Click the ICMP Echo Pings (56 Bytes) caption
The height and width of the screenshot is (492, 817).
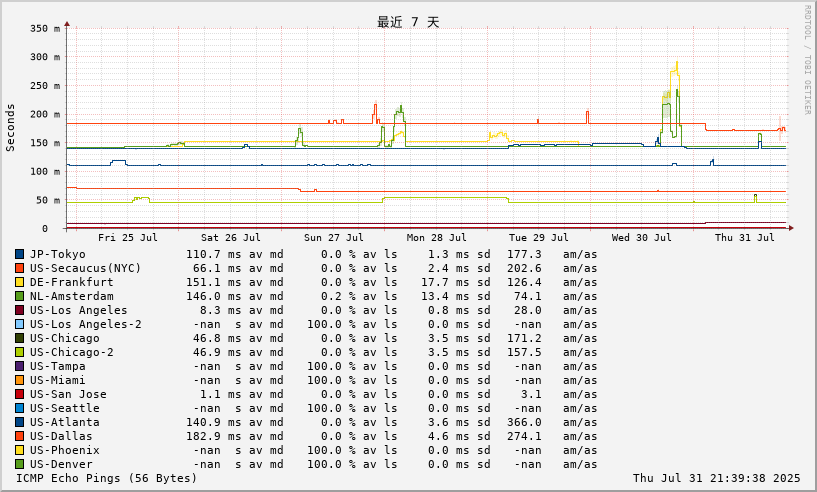click(107, 478)
